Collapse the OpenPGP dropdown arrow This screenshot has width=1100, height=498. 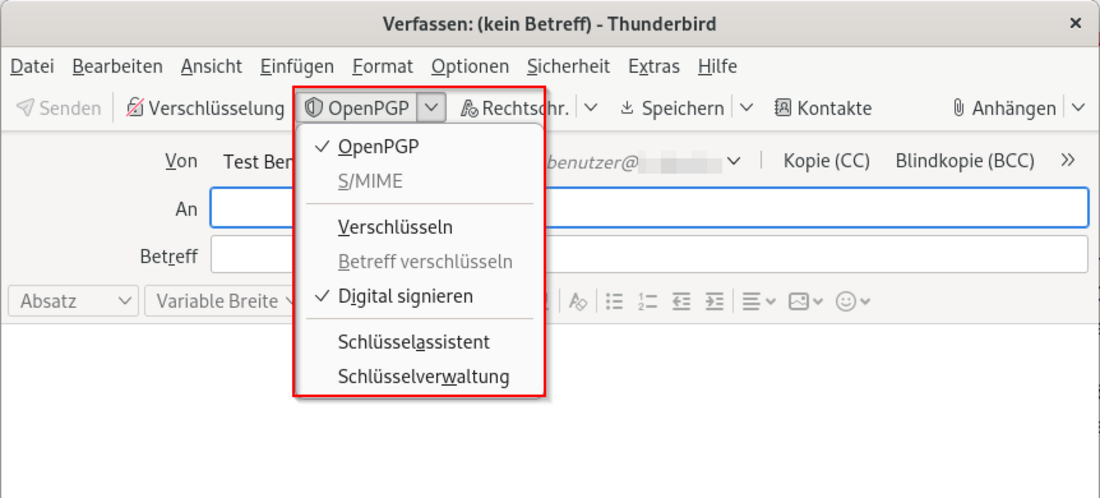tap(432, 108)
